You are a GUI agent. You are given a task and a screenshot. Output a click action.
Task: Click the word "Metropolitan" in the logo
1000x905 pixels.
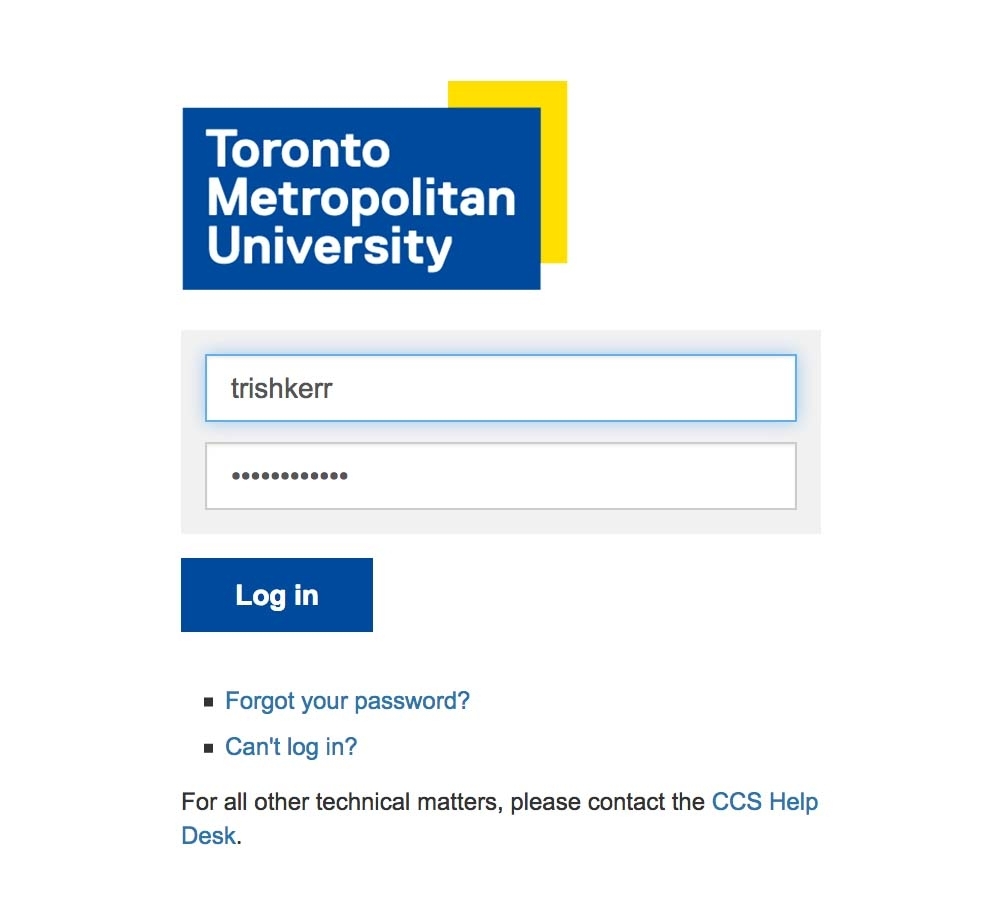pyautogui.click(x=361, y=198)
